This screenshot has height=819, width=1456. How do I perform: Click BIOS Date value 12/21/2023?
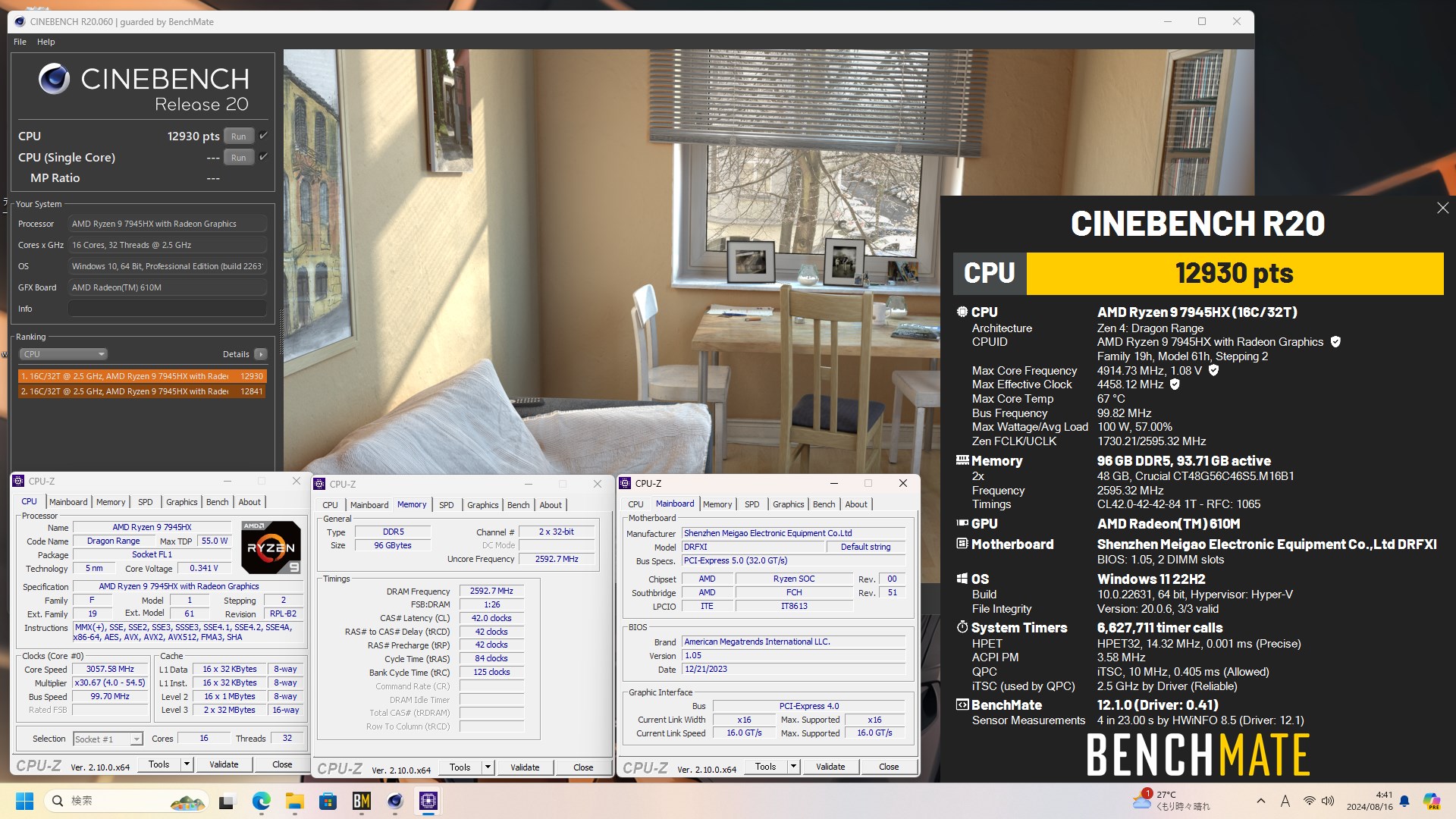click(793, 669)
